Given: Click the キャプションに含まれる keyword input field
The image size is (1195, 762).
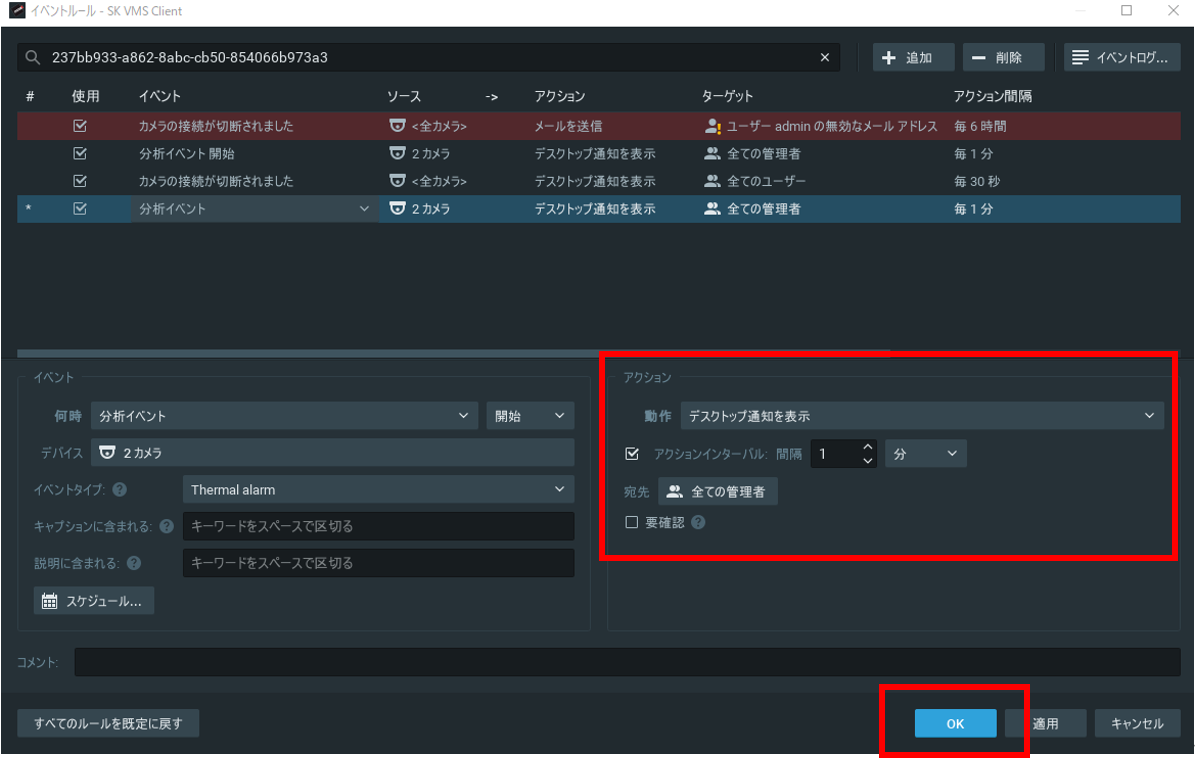Looking at the screenshot, I should (x=378, y=526).
